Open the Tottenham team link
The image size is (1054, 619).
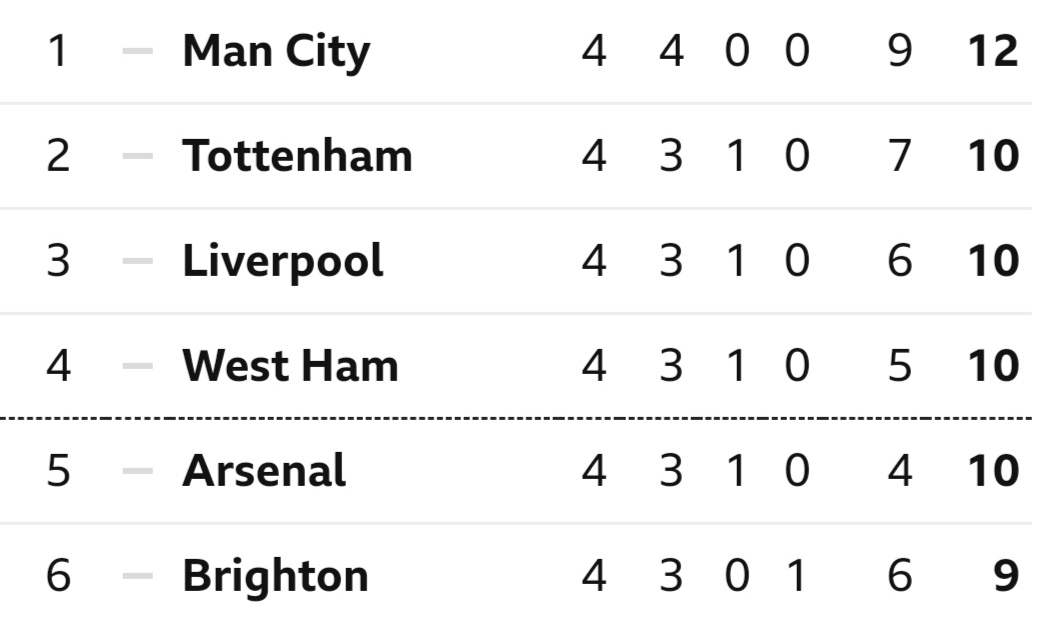[297, 156]
